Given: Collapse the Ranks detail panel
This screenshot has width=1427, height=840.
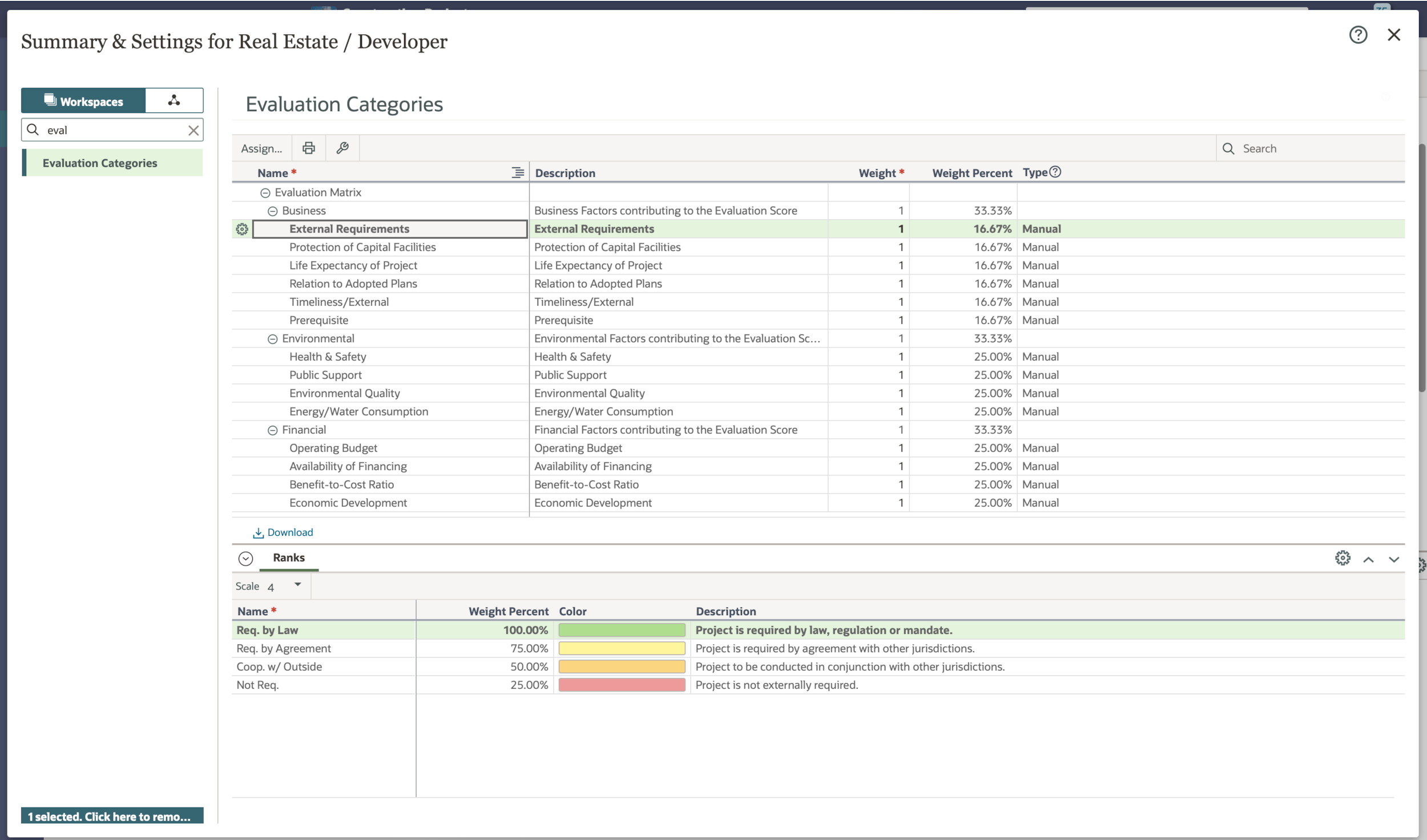Looking at the screenshot, I should [x=245, y=559].
